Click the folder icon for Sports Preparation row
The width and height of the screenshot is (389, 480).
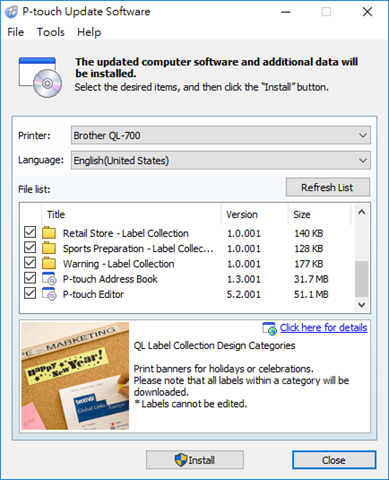49,248
